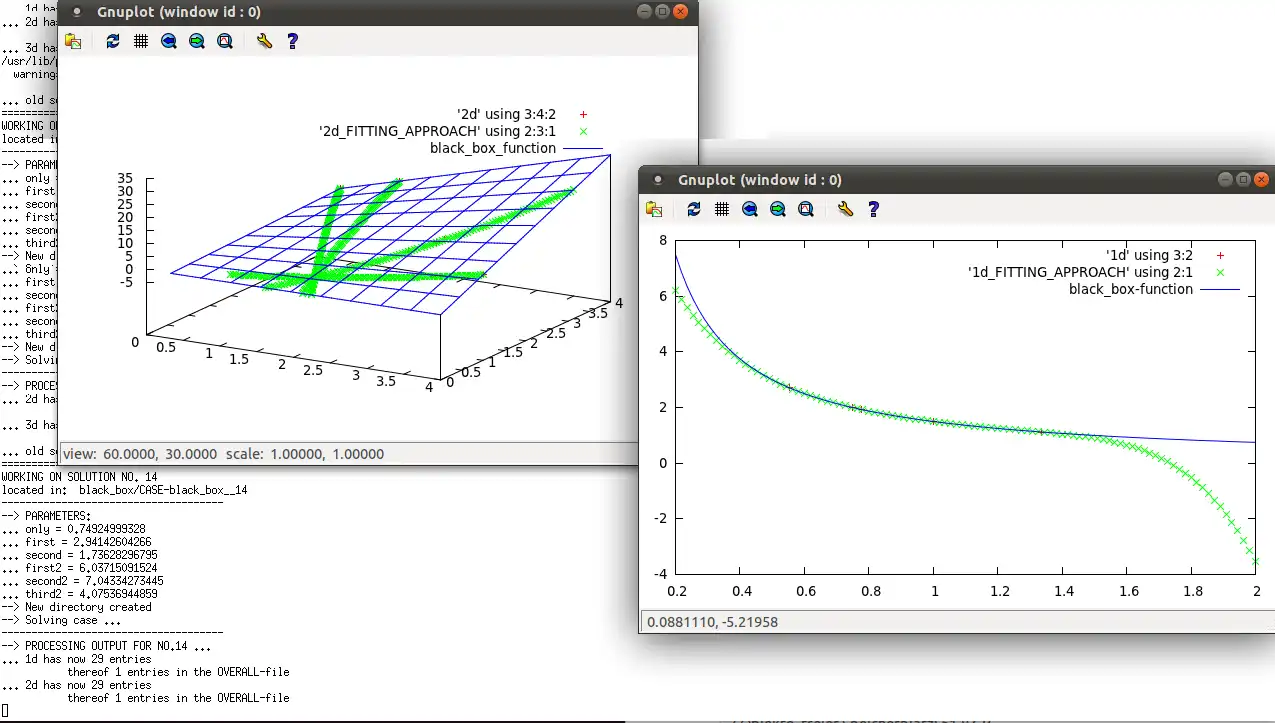Click x-axis label 0.2 on 1D plot
The image size is (1275, 723).
(677, 591)
